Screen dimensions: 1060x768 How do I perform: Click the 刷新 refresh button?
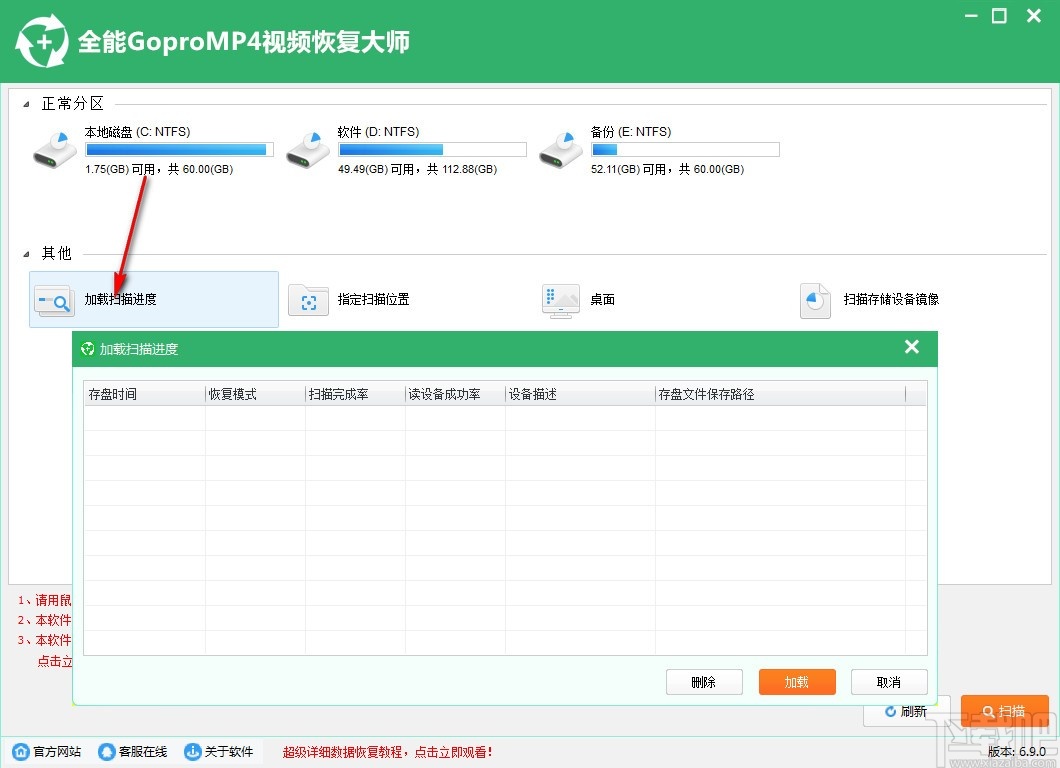pyautogui.click(x=906, y=711)
